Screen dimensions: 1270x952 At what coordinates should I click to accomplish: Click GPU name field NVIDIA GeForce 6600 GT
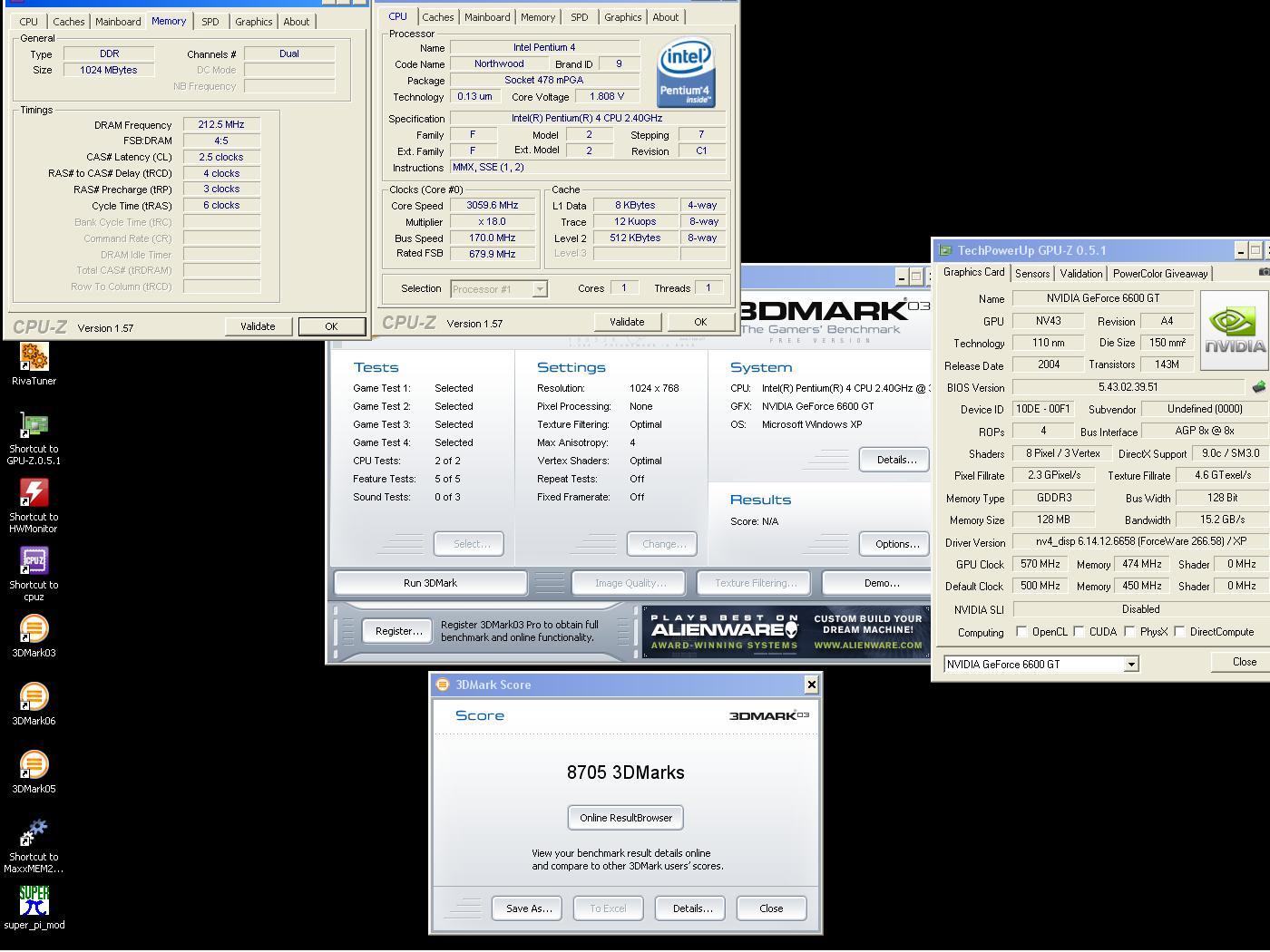tap(1102, 297)
